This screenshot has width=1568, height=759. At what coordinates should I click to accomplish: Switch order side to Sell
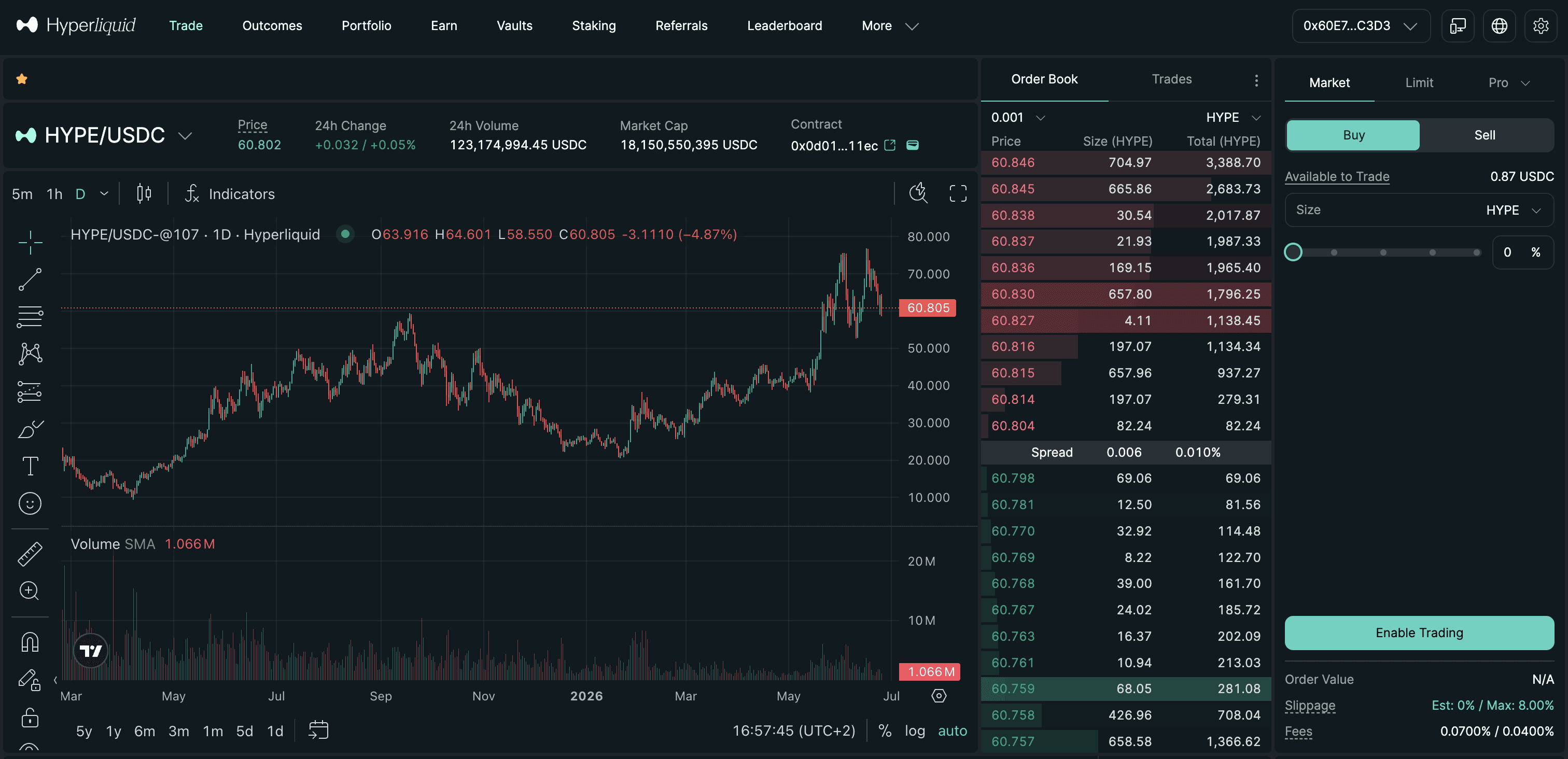point(1485,135)
